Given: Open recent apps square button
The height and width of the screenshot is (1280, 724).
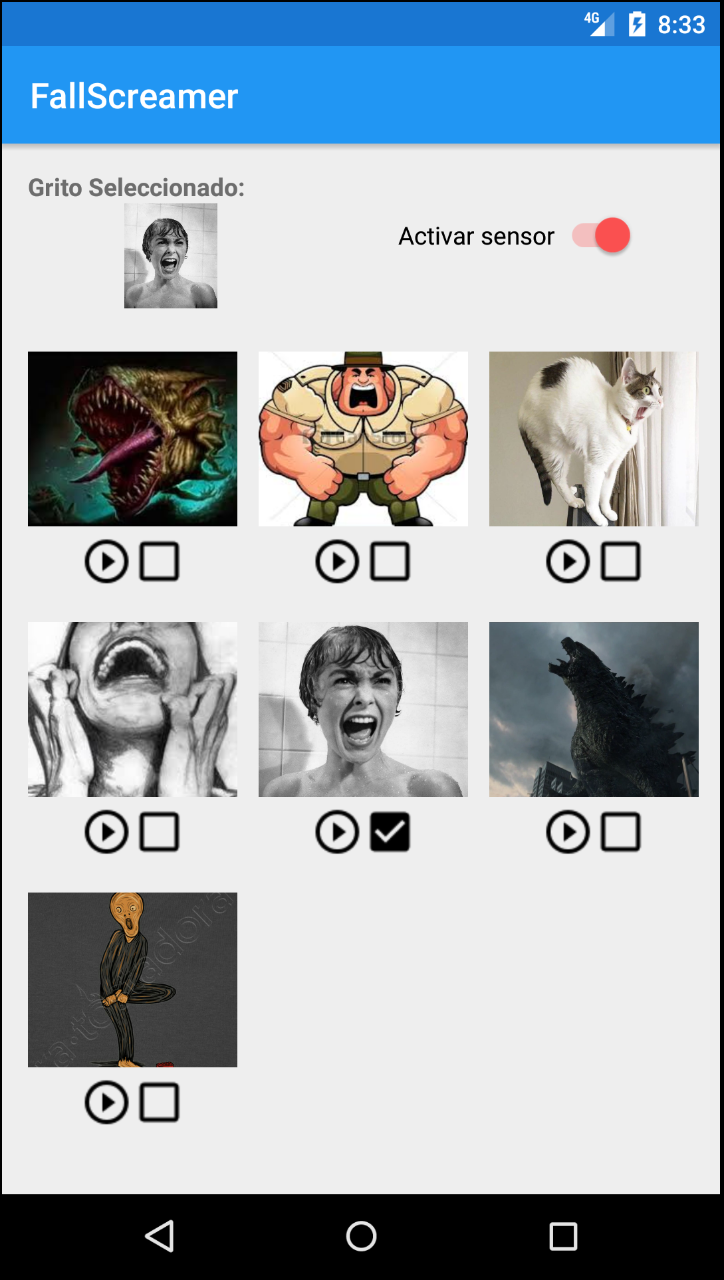Looking at the screenshot, I should [x=564, y=1236].
